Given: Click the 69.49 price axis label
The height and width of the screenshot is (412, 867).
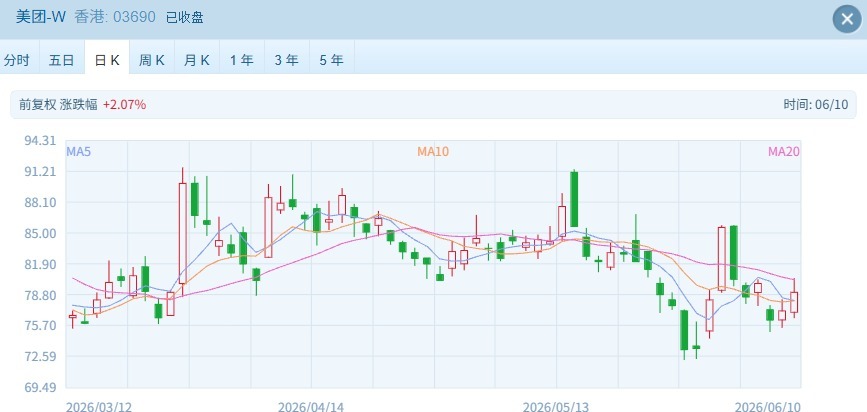Looking at the screenshot, I should click(x=40, y=387).
